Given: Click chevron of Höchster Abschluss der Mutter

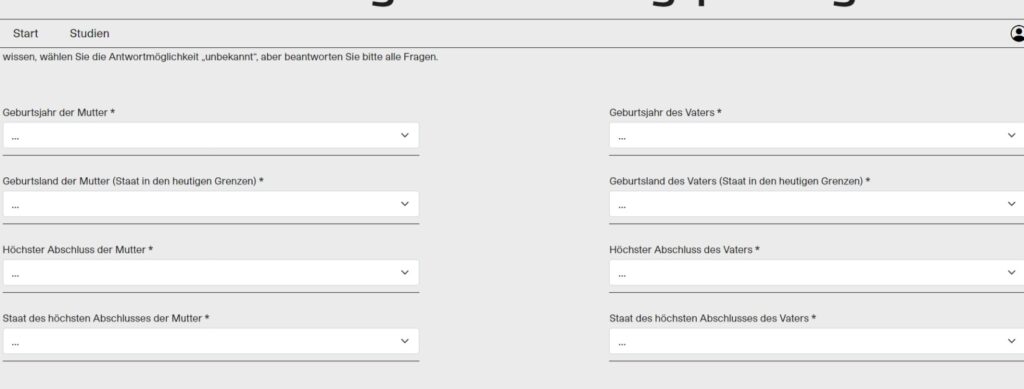Looking at the screenshot, I should pyautogui.click(x=405, y=272).
